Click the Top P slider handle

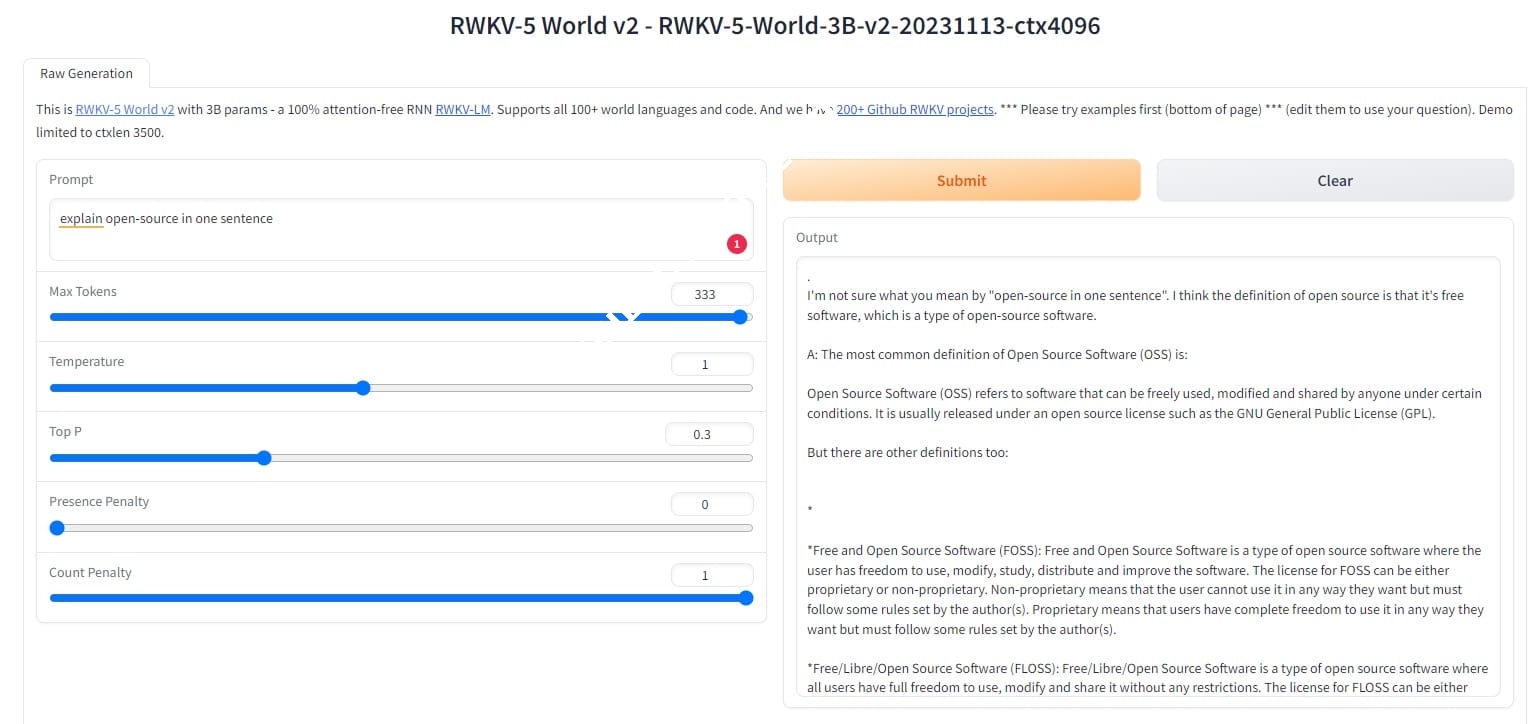[264, 458]
